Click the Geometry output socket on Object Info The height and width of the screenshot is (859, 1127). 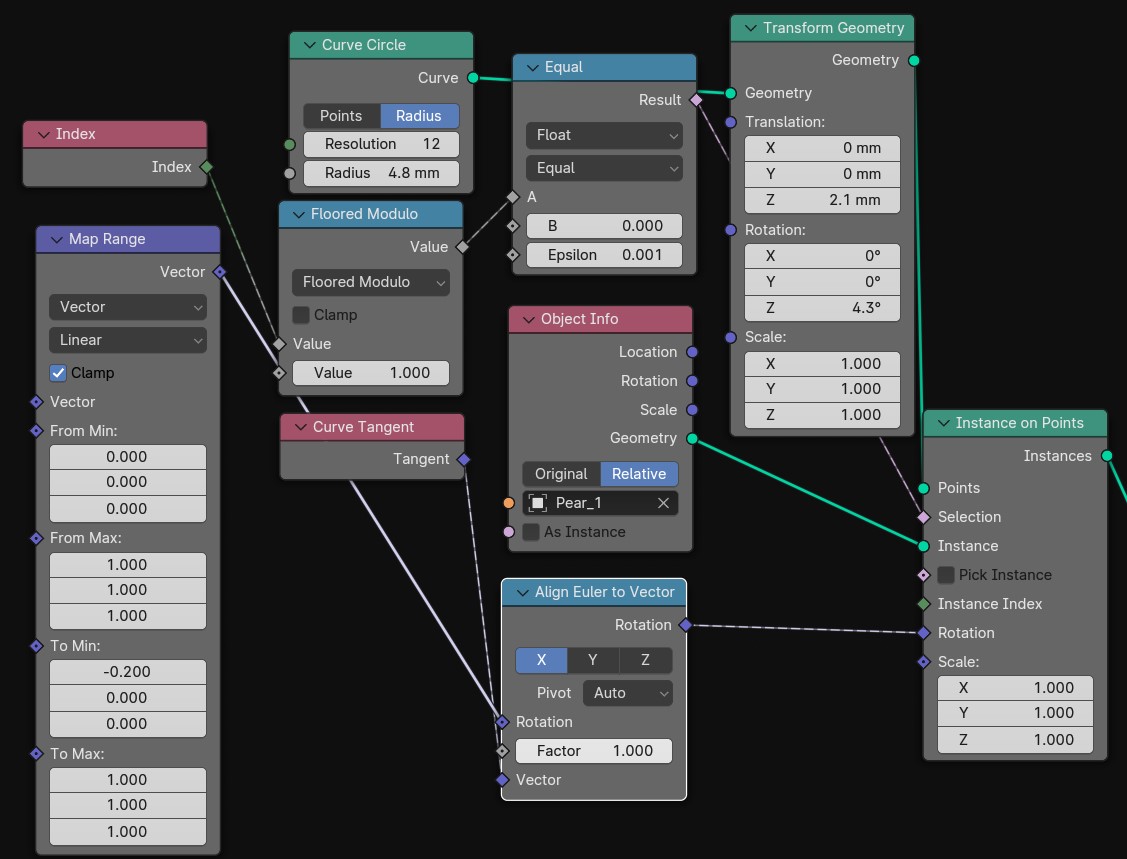(692, 438)
